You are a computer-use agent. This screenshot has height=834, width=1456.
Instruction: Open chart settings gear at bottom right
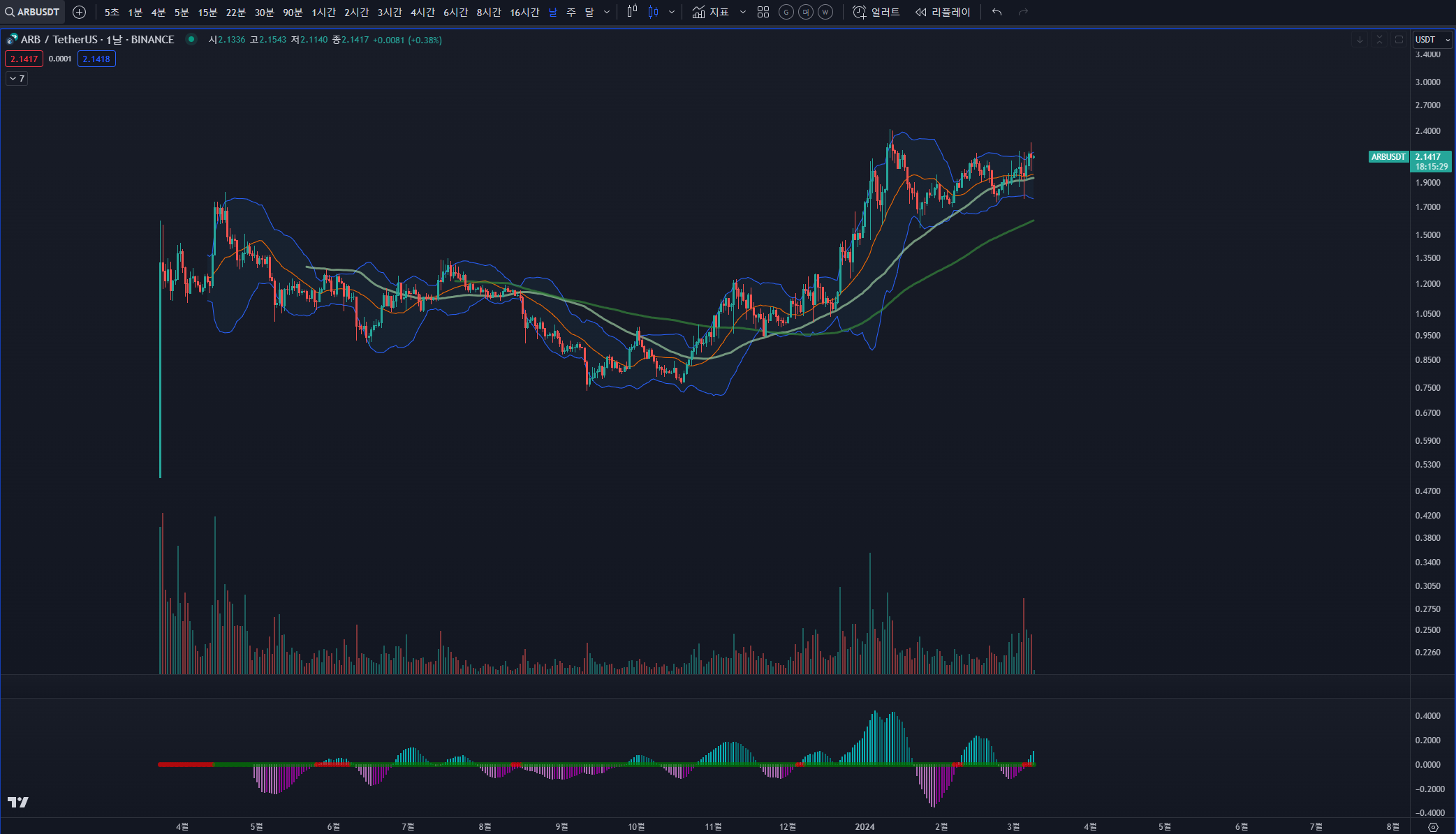(1433, 827)
